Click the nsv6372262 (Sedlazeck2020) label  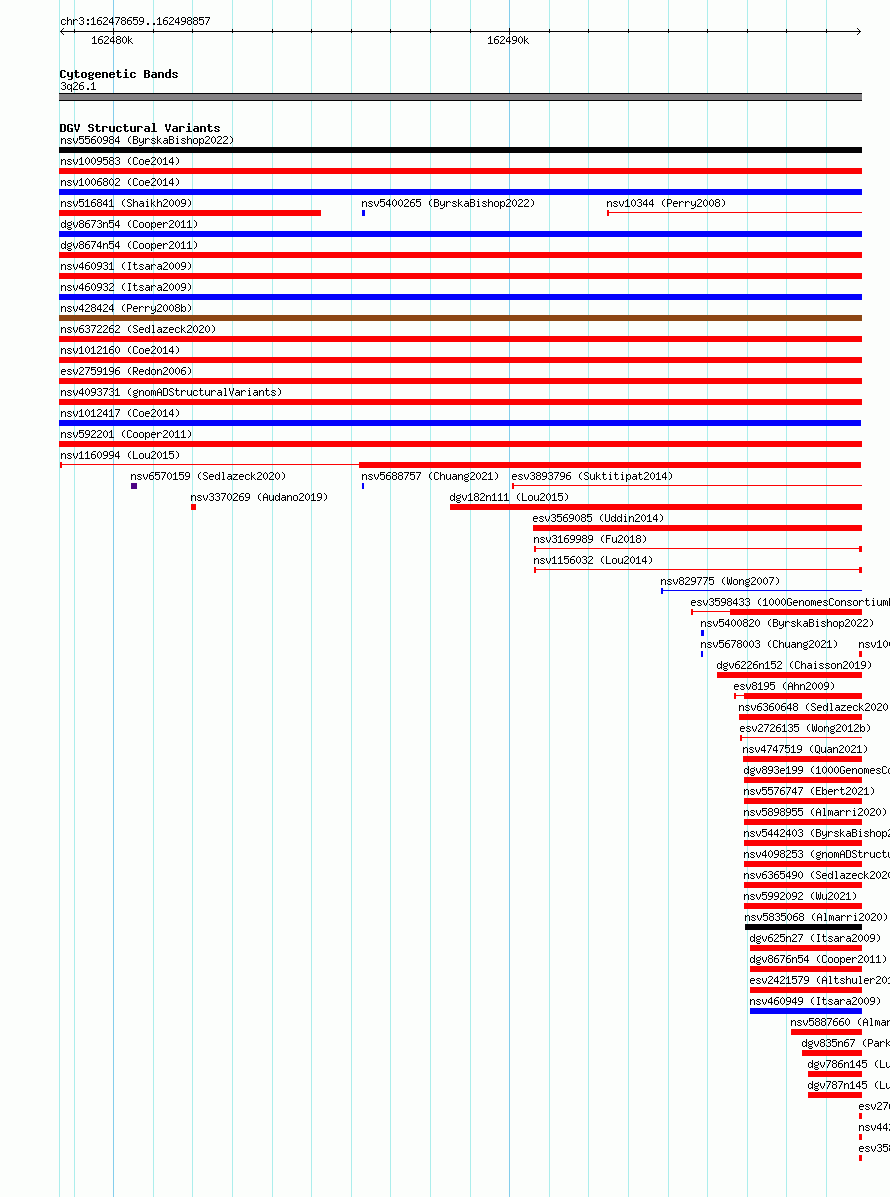[x=138, y=329]
